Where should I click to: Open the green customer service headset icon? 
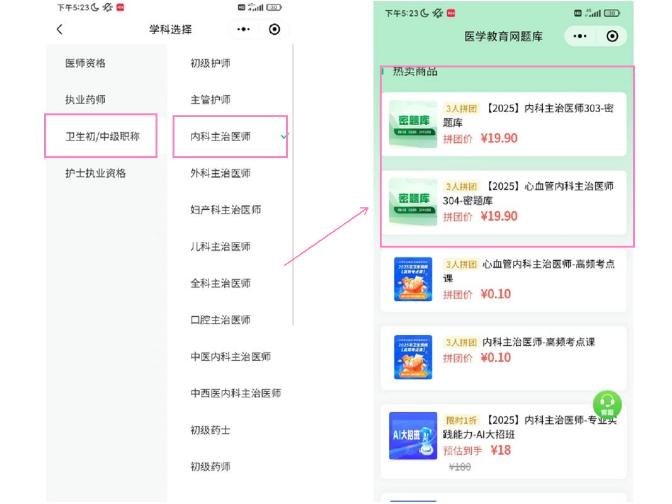tap(607, 405)
